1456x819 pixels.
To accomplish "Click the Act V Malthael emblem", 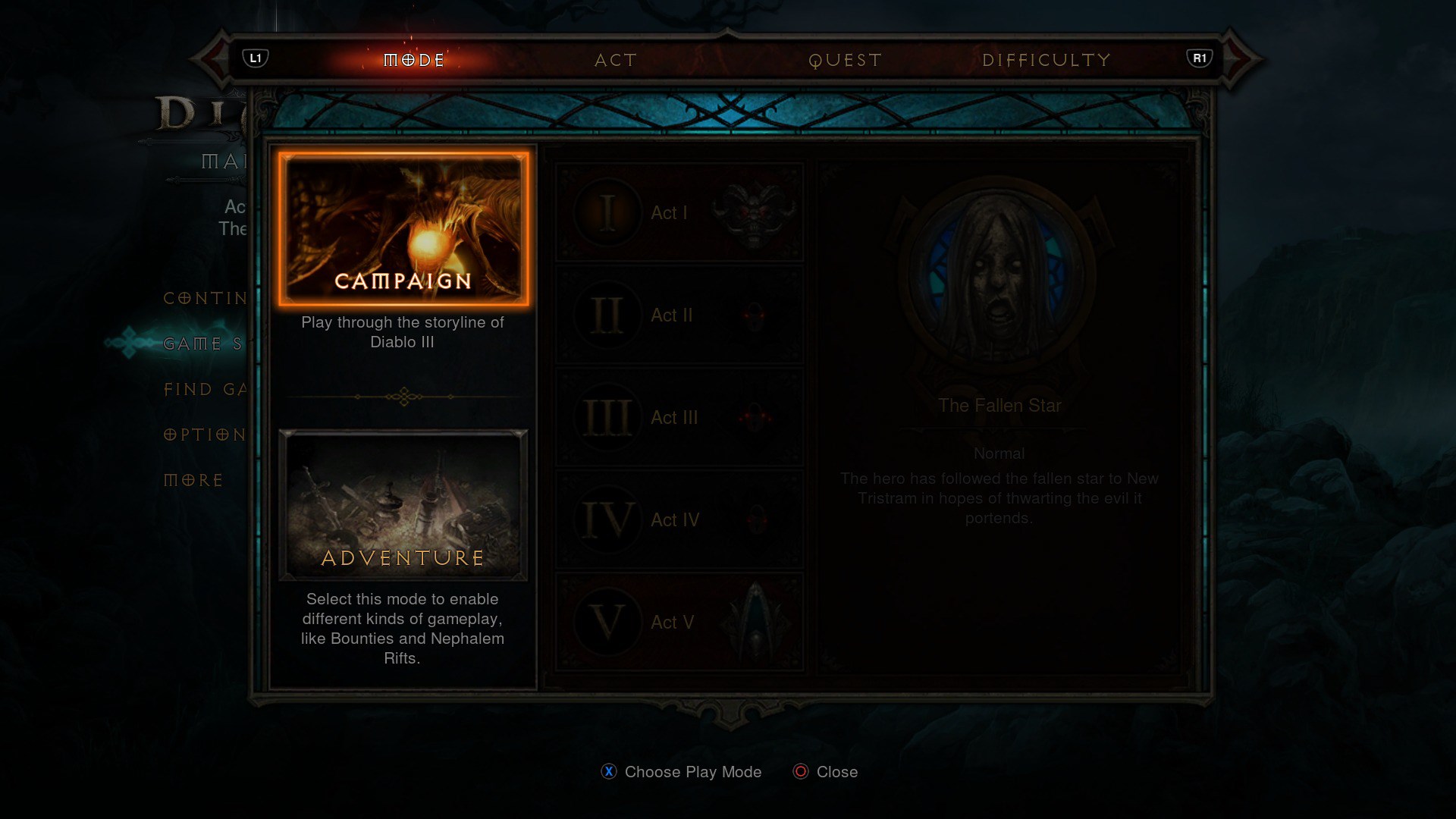I will click(754, 622).
